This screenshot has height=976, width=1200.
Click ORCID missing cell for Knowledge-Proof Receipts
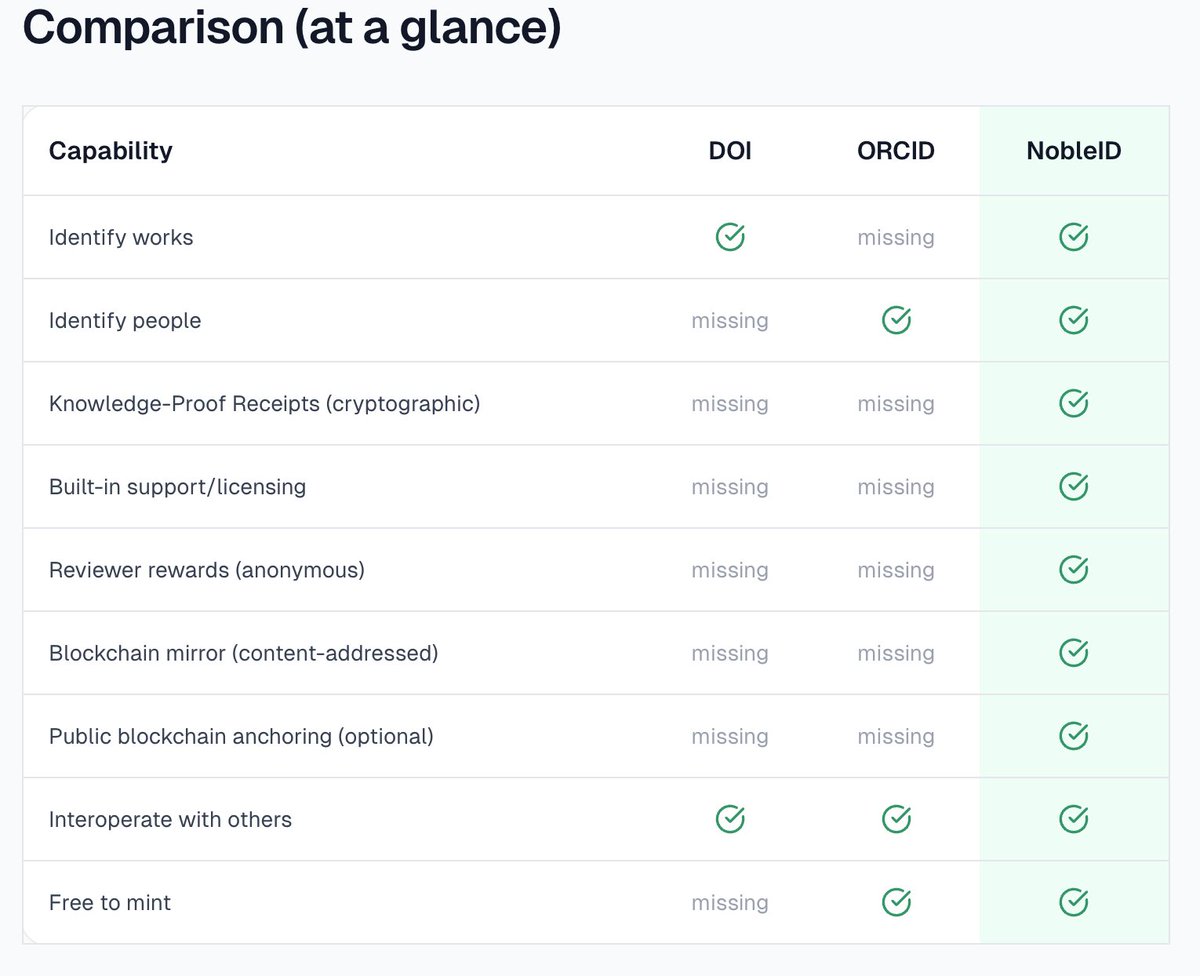tap(896, 404)
